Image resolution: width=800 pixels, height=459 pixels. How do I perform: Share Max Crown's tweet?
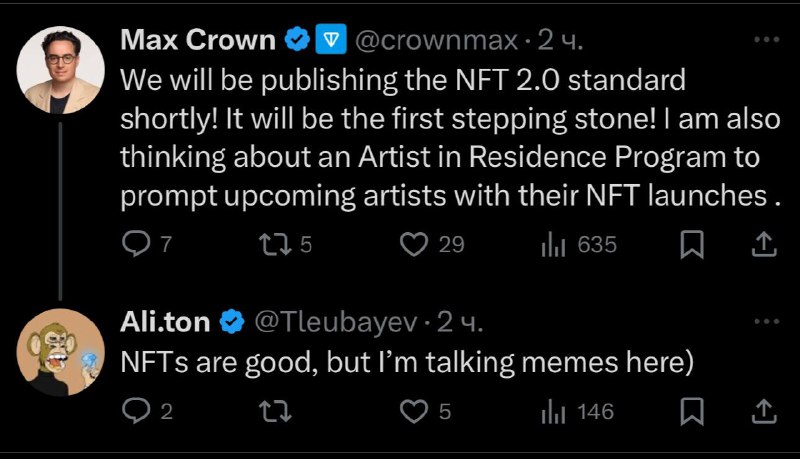[x=764, y=244]
